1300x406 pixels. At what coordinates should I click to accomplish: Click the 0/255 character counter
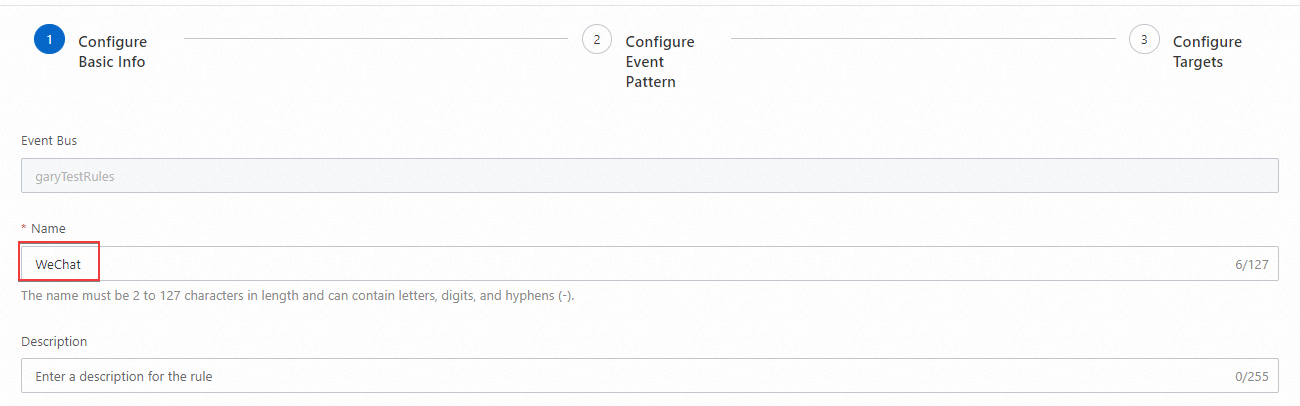click(x=1251, y=377)
